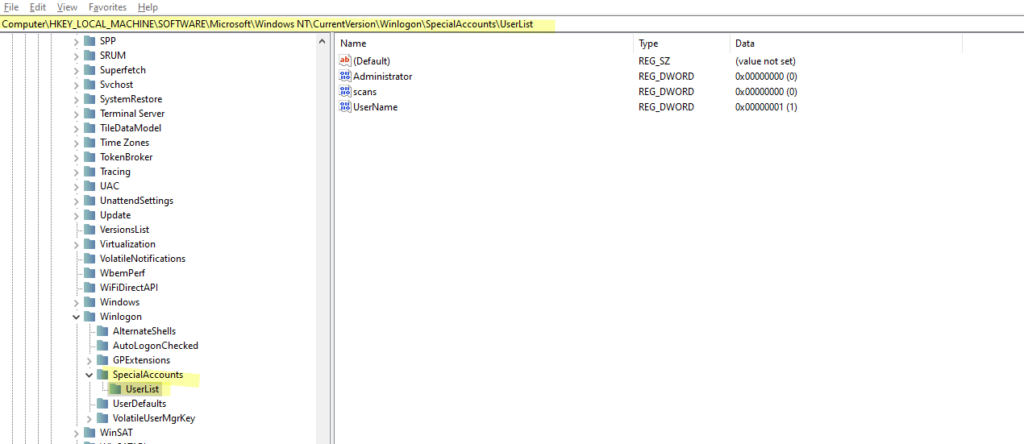Expand the UAC key

[x=76, y=186]
